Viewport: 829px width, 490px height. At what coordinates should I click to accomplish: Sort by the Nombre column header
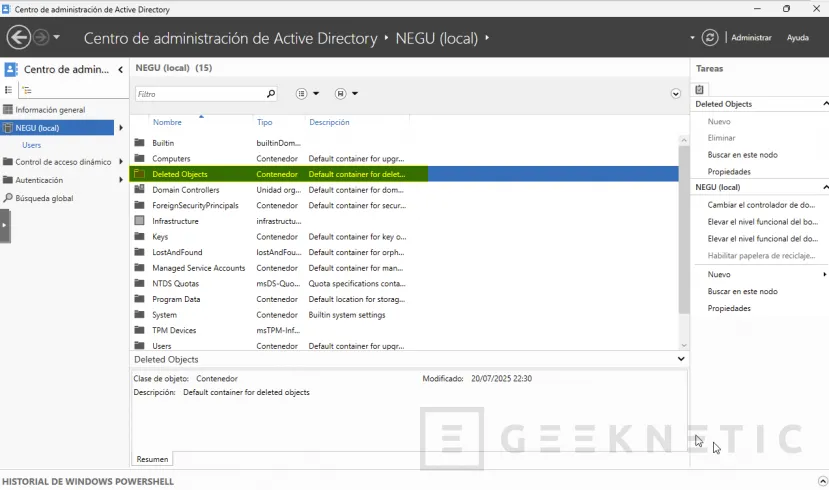tap(167, 122)
